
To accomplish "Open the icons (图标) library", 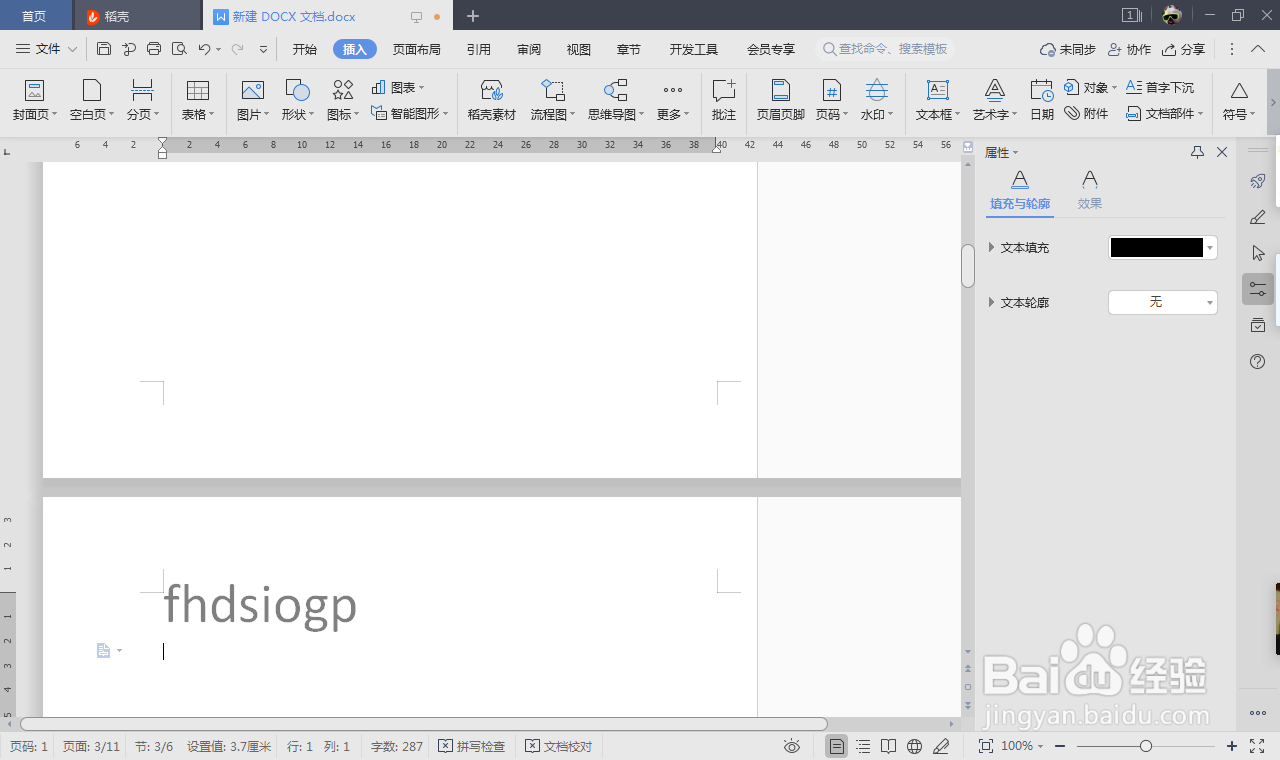I will pyautogui.click(x=343, y=101).
